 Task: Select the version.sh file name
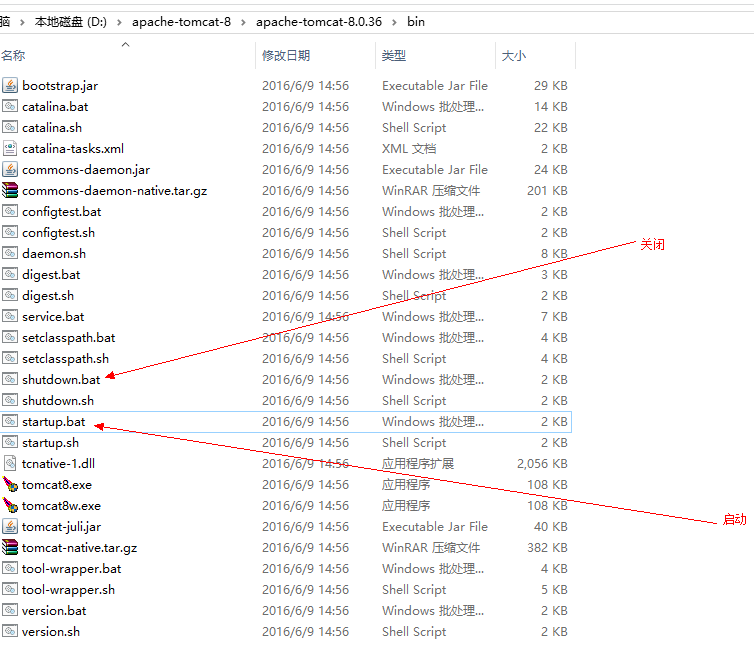51,632
